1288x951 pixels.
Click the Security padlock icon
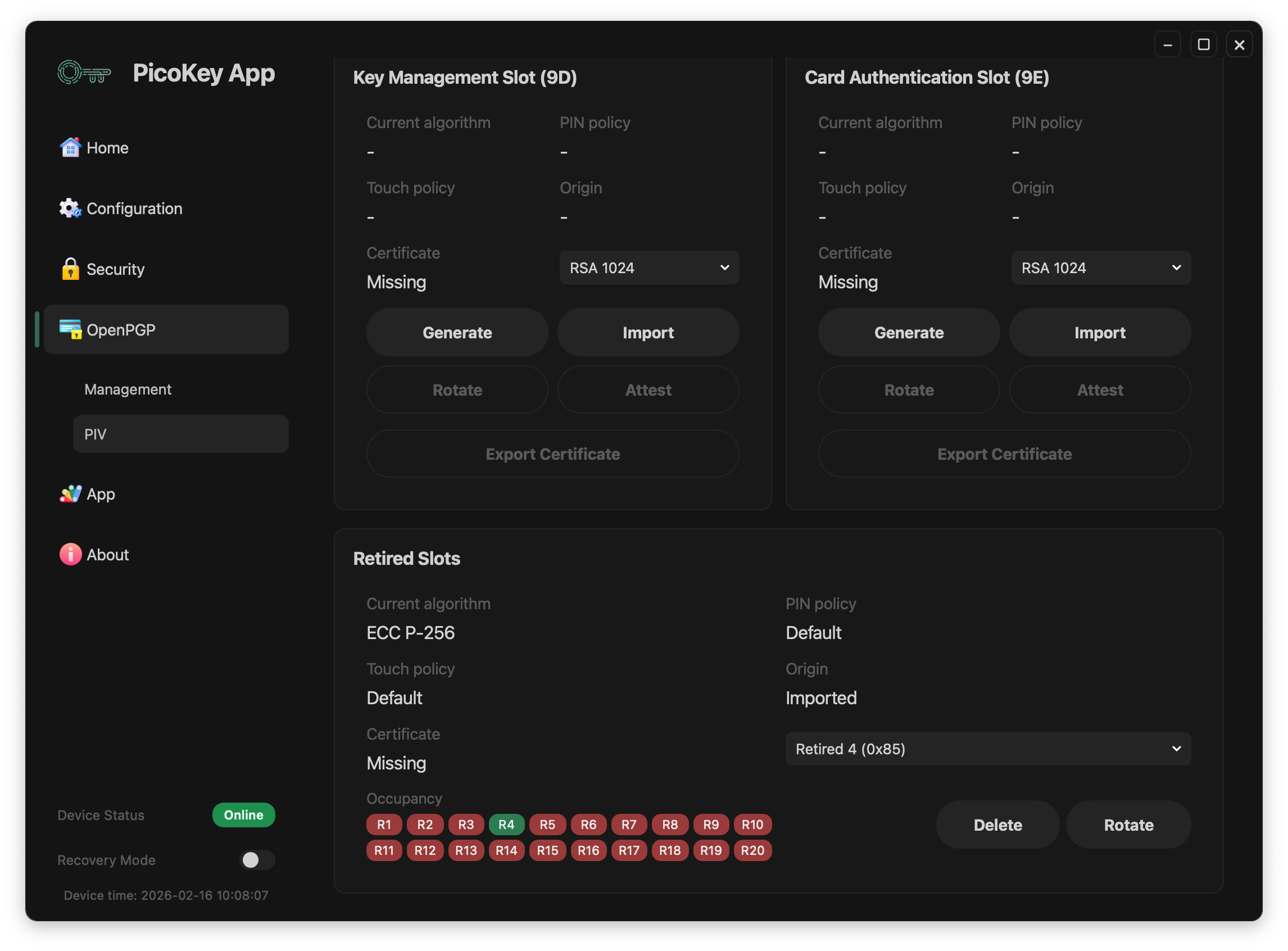click(x=70, y=269)
